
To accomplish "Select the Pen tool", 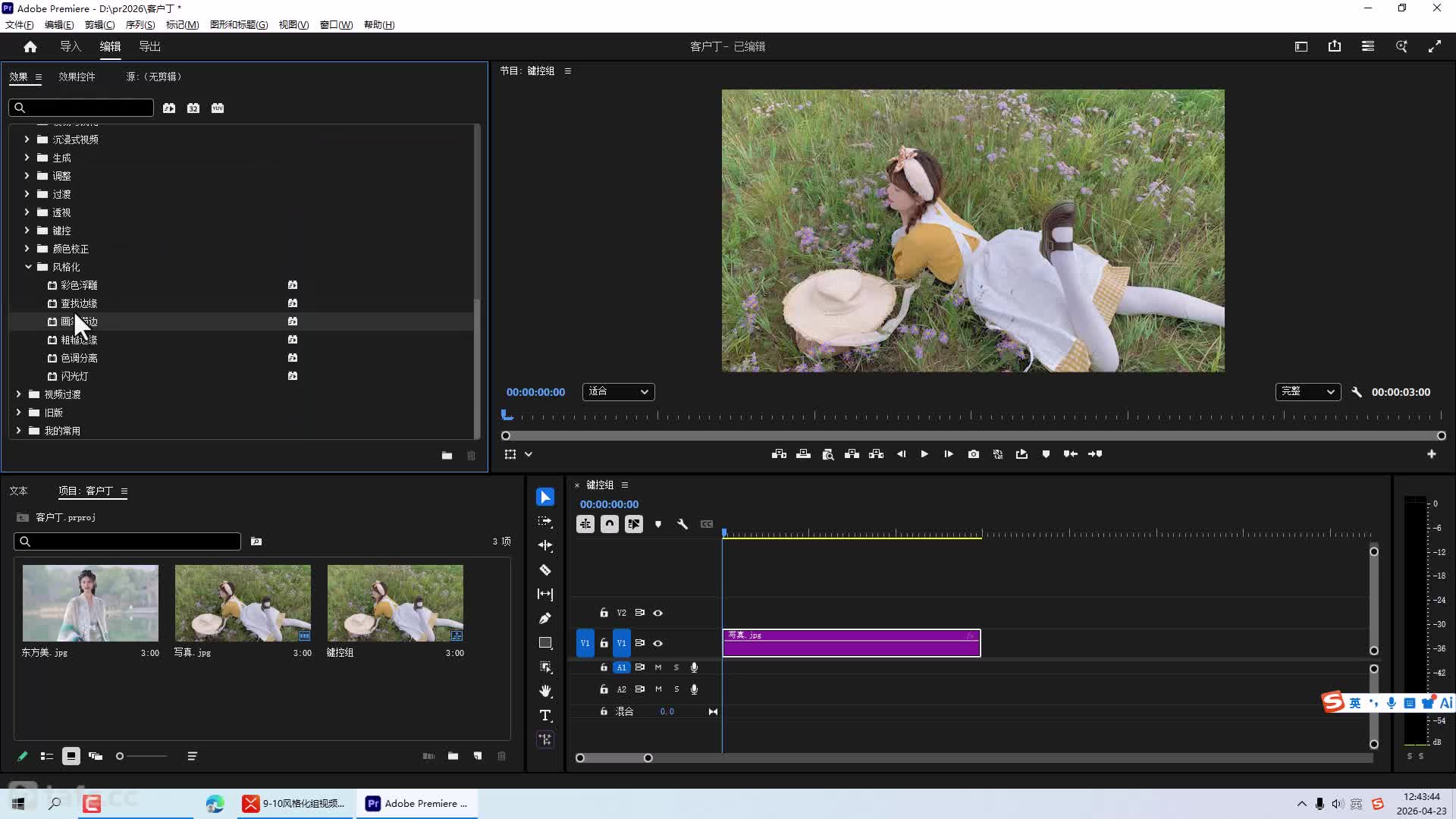I will tap(545, 618).
